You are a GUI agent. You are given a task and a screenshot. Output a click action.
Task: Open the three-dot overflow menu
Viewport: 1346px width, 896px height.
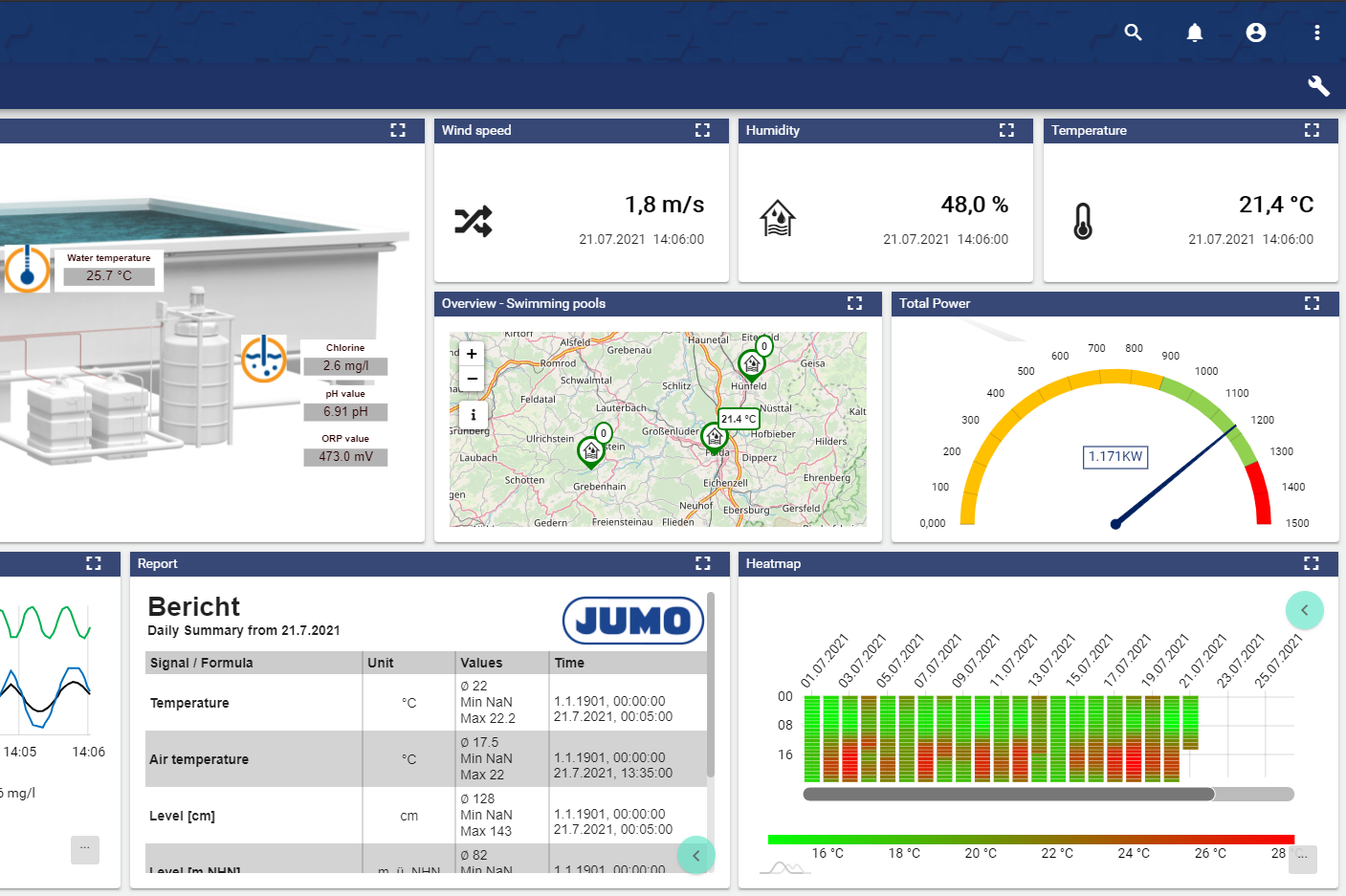point(1317,33)
